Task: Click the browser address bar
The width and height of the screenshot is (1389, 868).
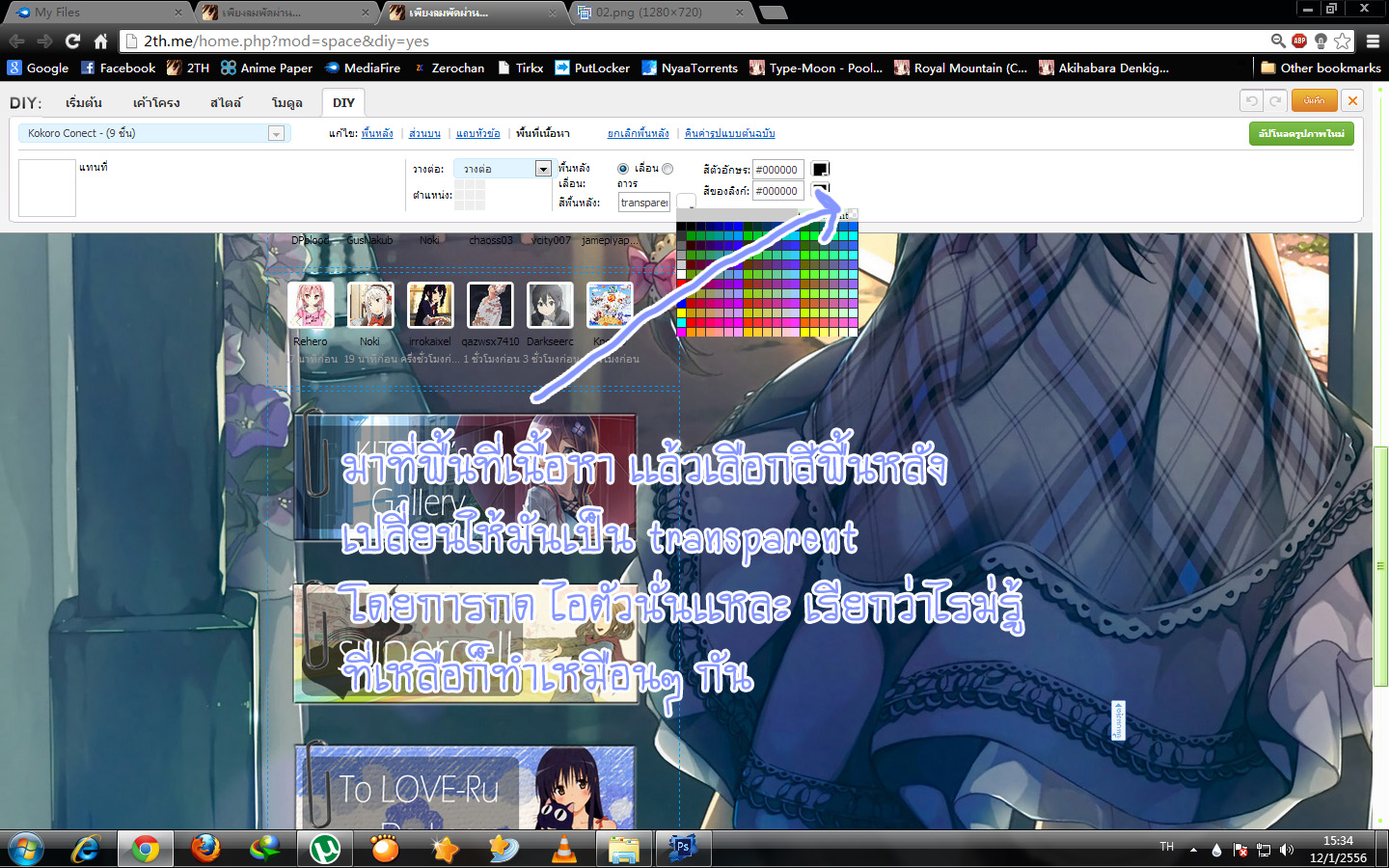Action: pyautogui.click(x=694, y=41)
